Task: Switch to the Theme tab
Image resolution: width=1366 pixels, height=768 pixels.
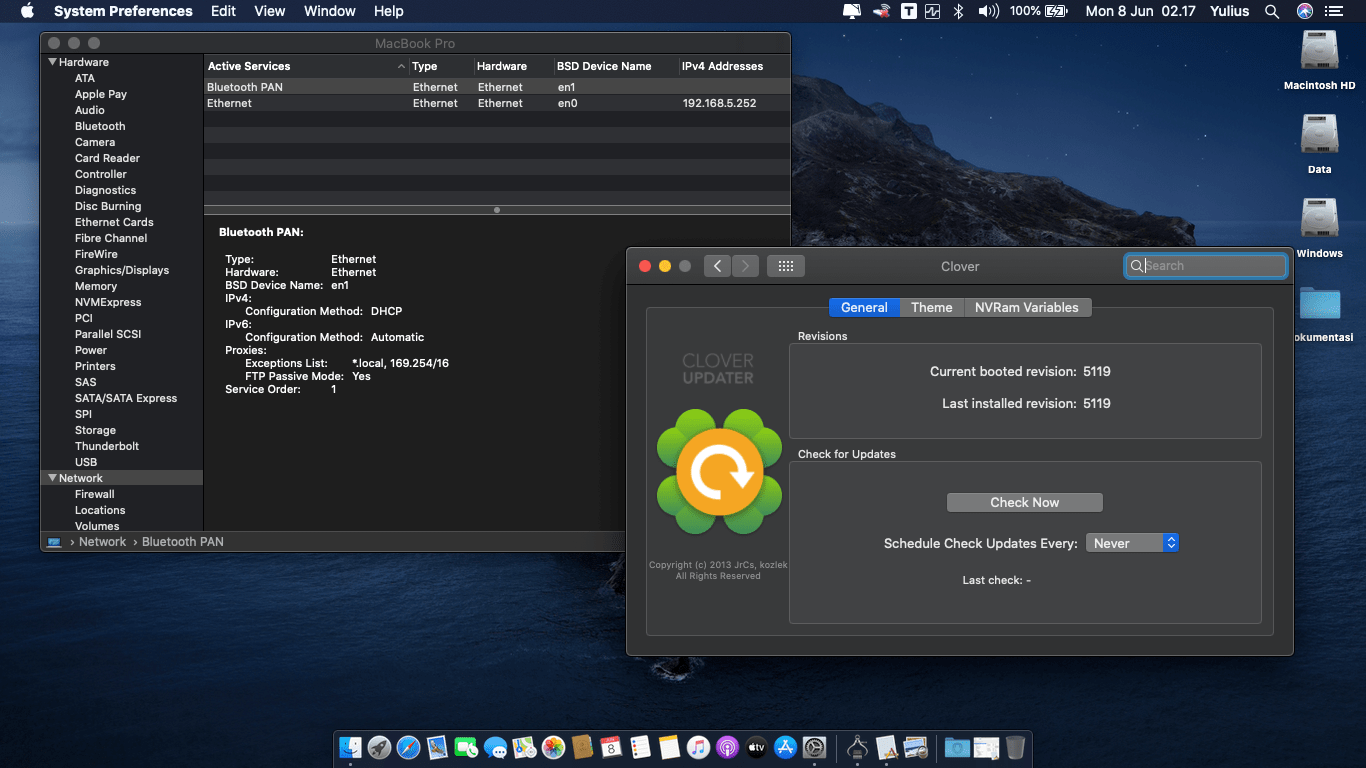Action: (932, 307)
